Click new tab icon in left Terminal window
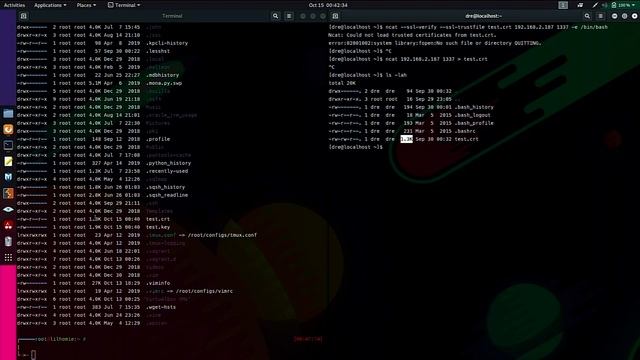640x360 pixels. coord(23,16)
